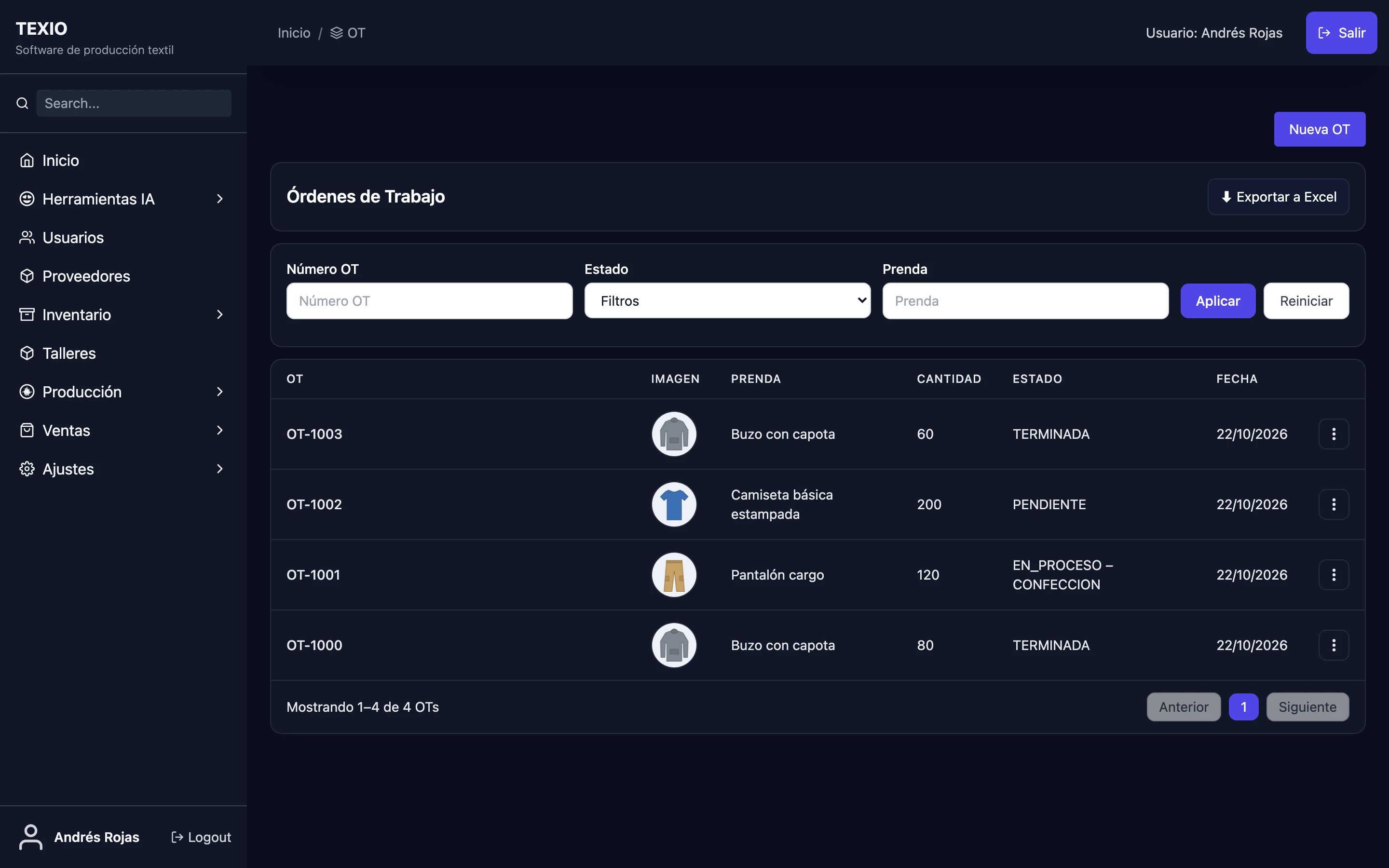Click the Salir button in the header
1389x868 pixels.
pos(1341,33)
